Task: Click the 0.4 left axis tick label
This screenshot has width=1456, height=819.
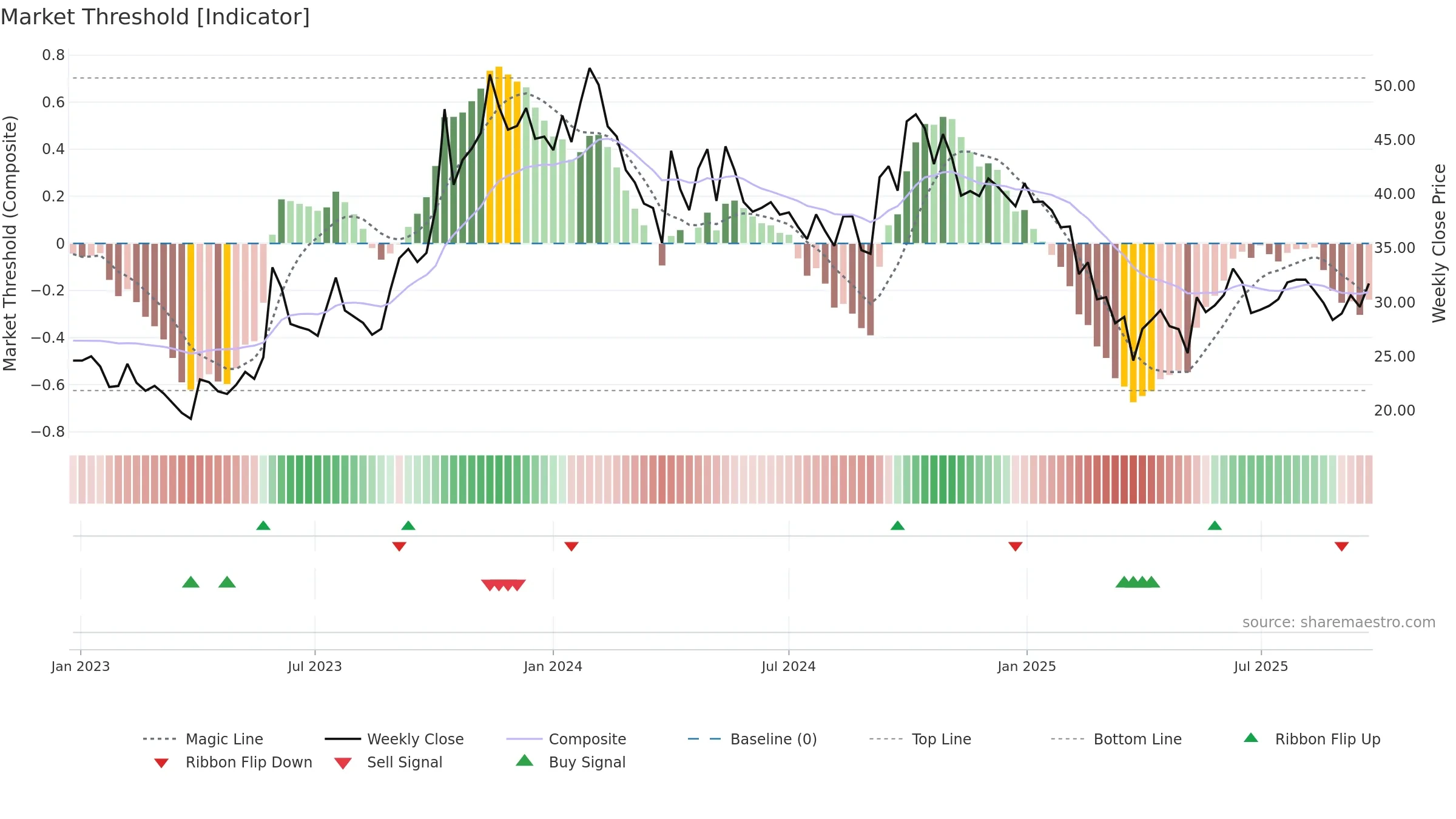Action: click(x=53, y=149)
